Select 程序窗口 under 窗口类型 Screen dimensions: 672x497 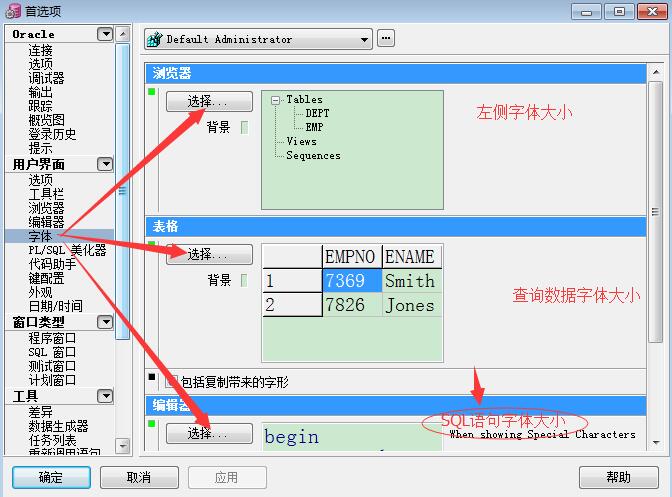pos(52,338)
